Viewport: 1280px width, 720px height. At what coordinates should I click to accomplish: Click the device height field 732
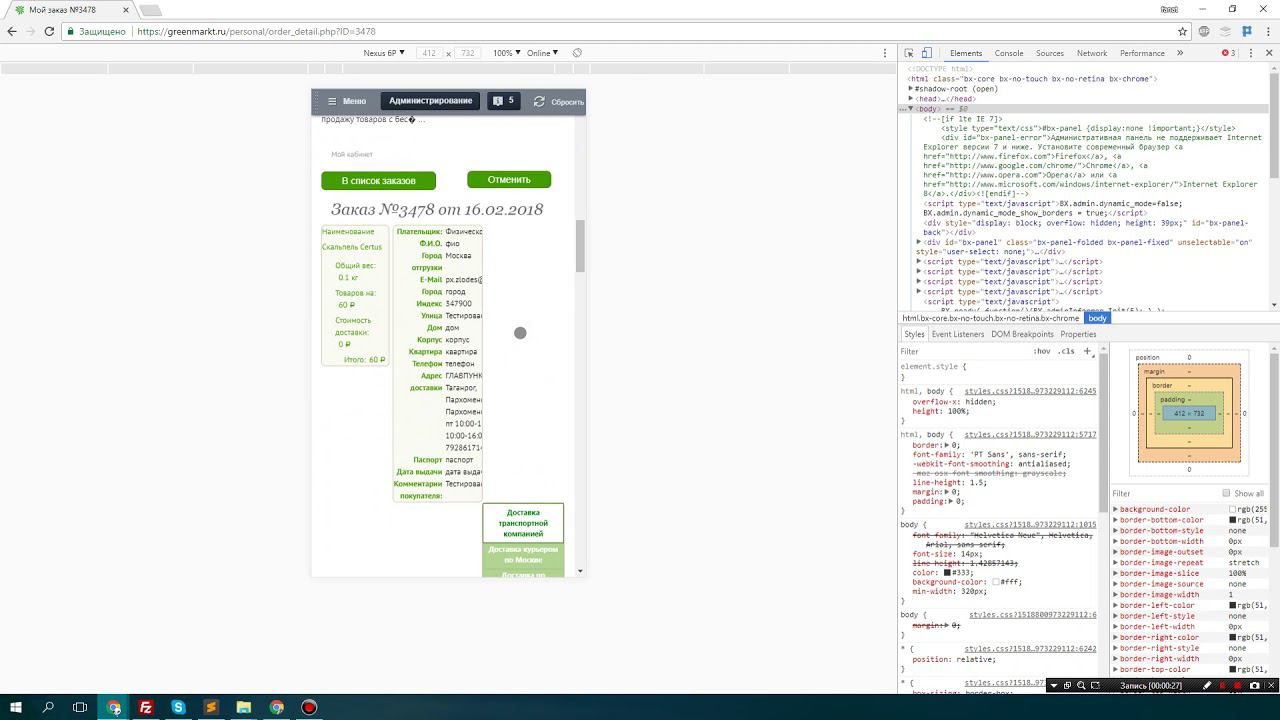pyautogui.click(x=467, y=53)
